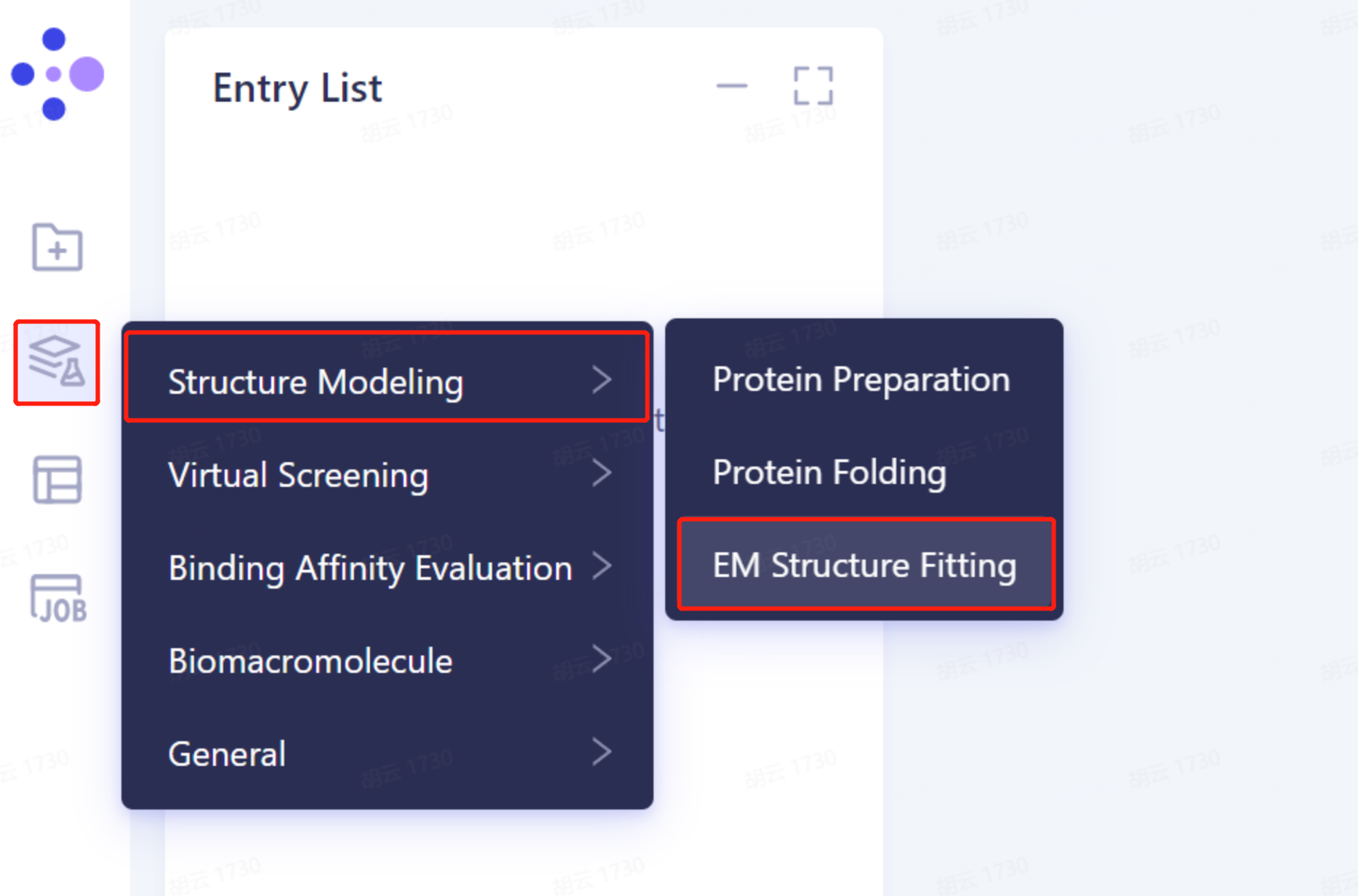Screen dimensions: 1358x896
Task: Expand the Binding Affinity Evaluation chevron
Action: pyautogui.click(x=603, y=566)
